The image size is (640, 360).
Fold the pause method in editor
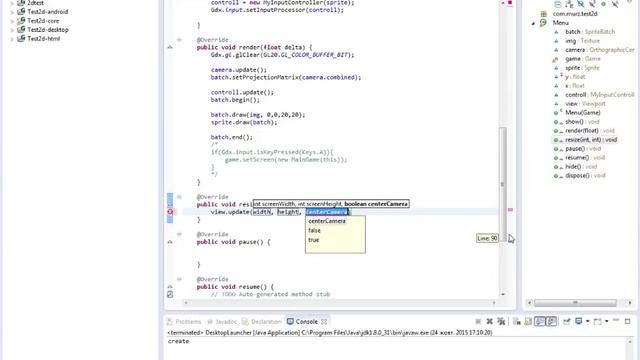[179, 234]
